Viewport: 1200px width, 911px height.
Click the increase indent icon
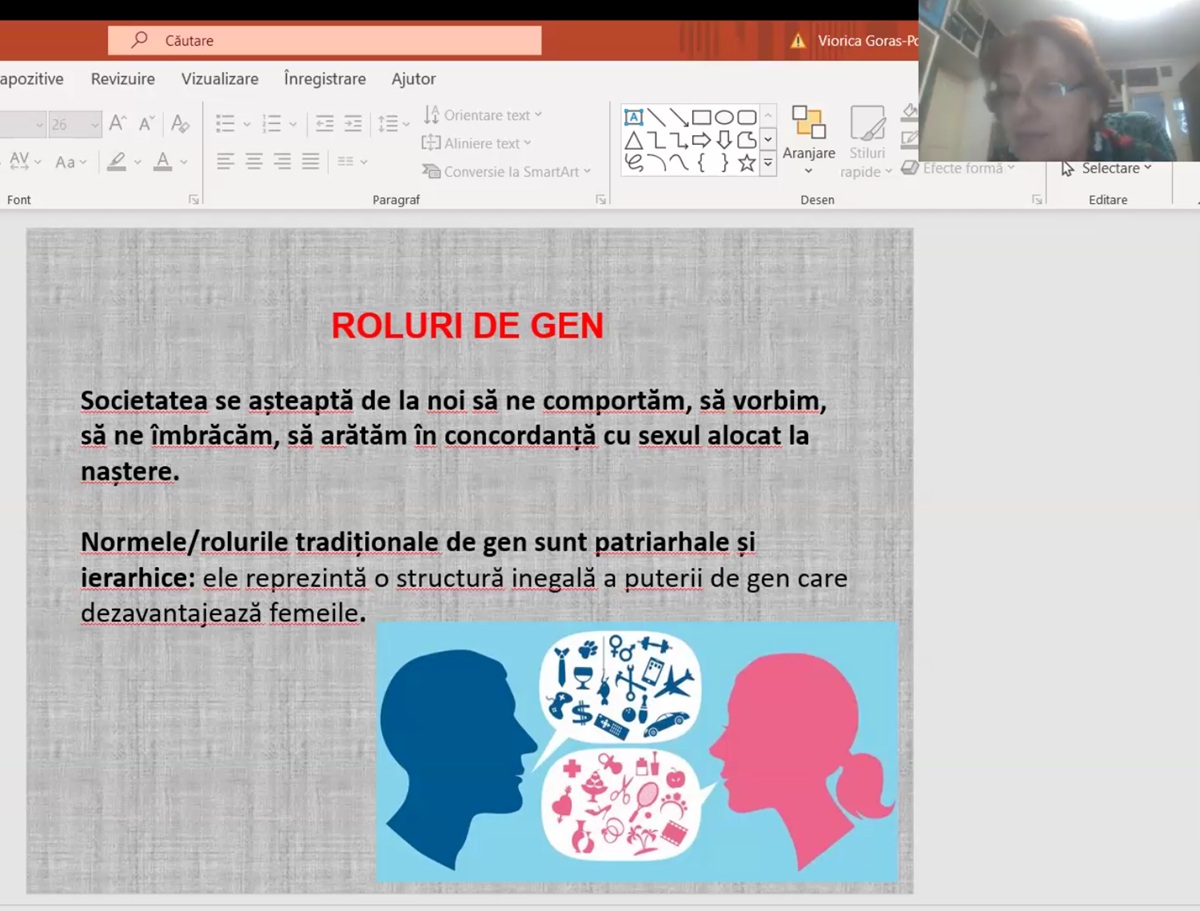(x=352, y=124)
